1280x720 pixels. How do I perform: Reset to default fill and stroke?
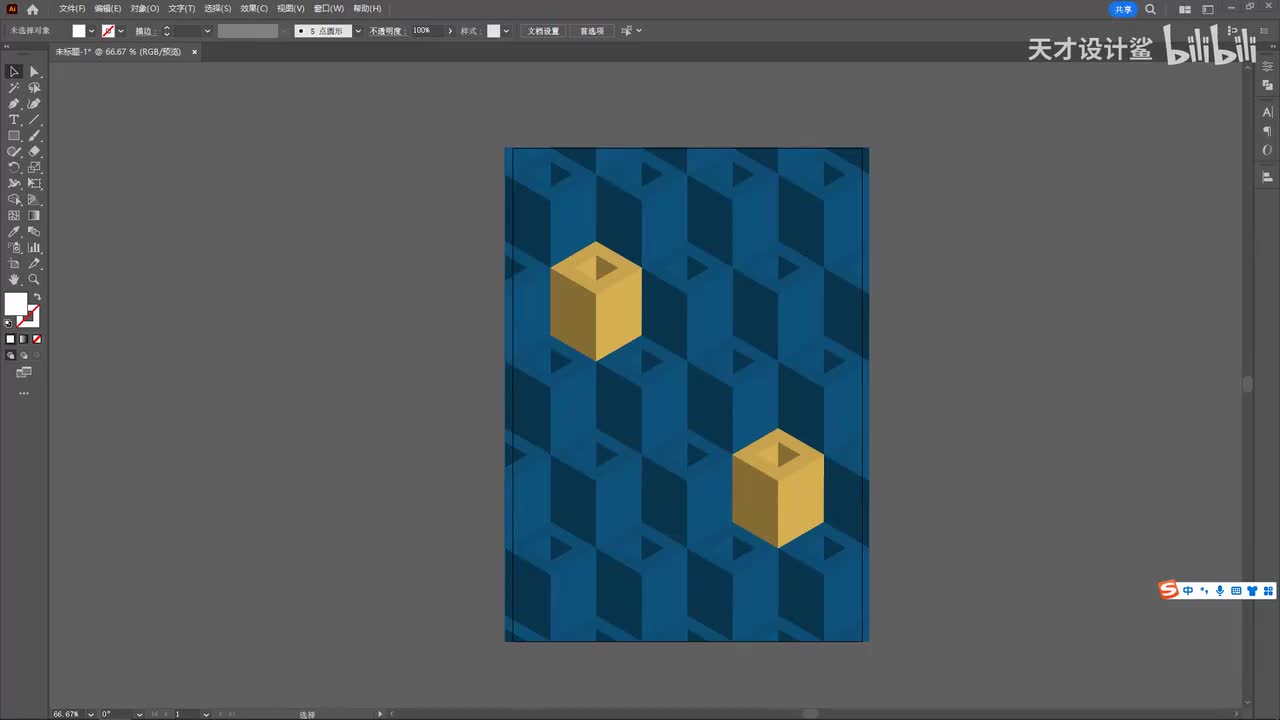9,324
